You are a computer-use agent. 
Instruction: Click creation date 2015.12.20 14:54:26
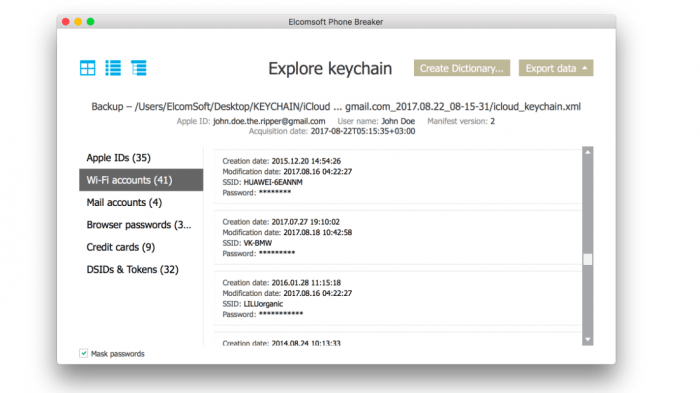pyautogui.click(x=306, y=161)
